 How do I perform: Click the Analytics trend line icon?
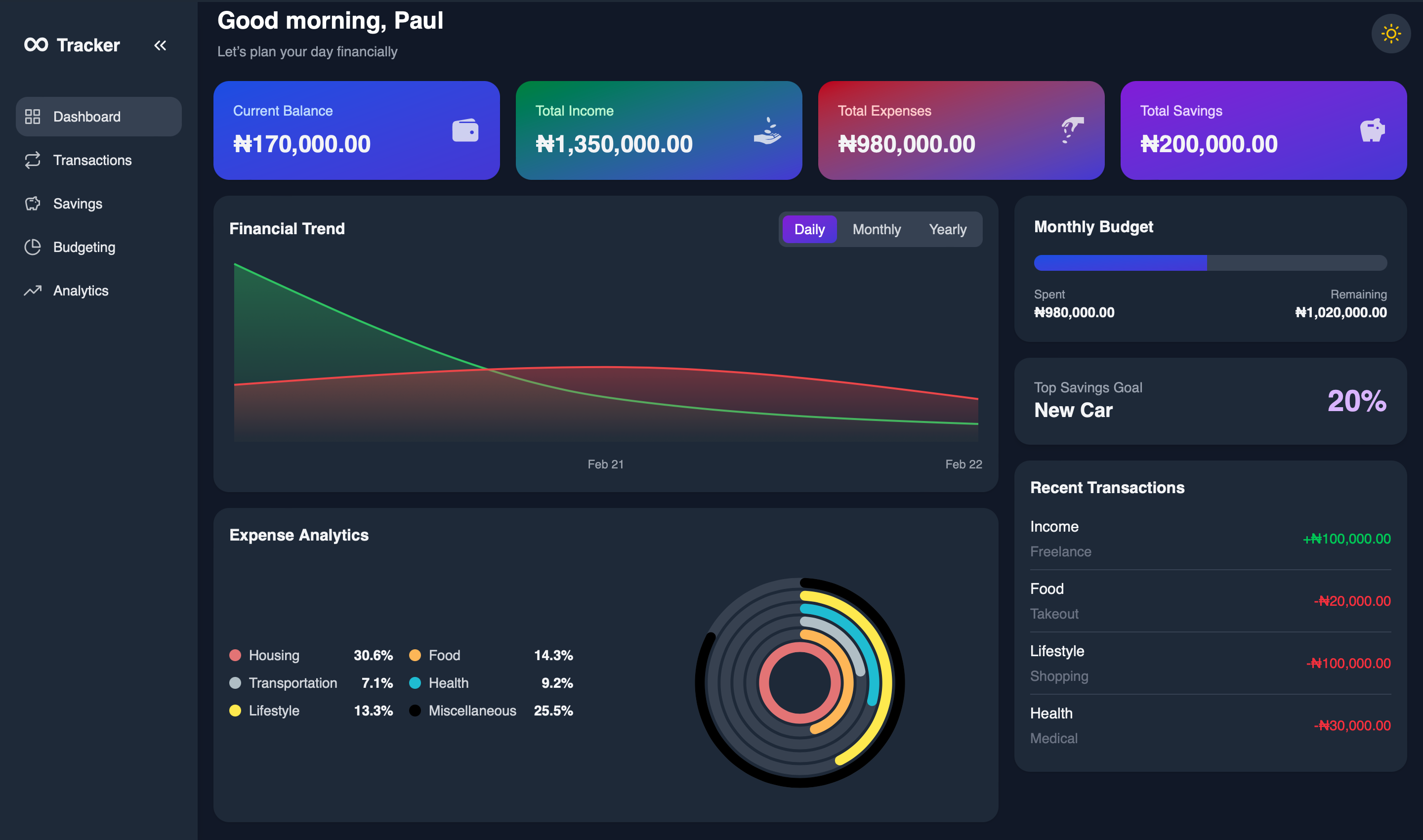click(x=32, y=291)
